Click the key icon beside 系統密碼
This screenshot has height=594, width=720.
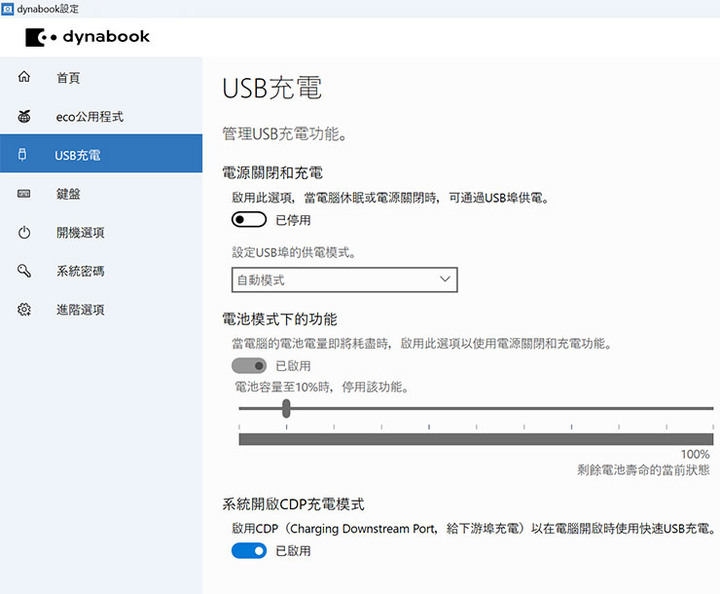[x=24, y=271]
